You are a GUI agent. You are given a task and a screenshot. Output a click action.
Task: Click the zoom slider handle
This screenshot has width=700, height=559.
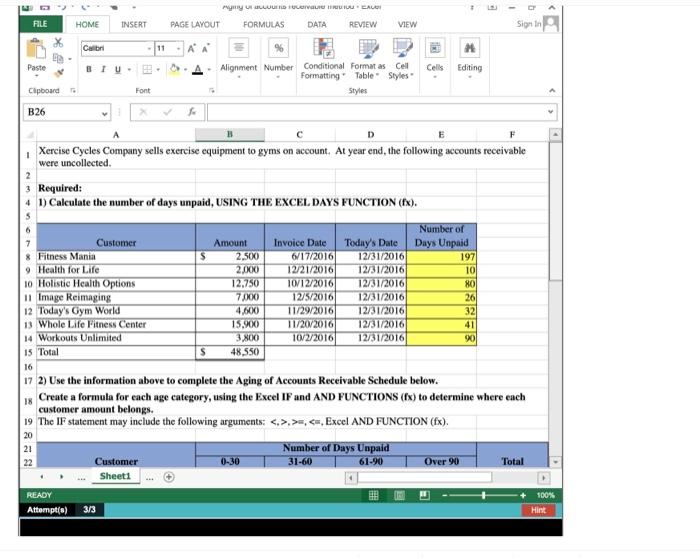click(x=483, y=496)
